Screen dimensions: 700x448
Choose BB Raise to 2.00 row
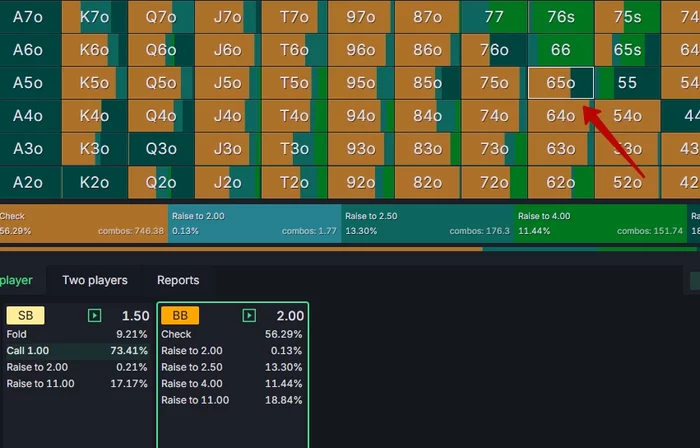[x=232, y=351]
